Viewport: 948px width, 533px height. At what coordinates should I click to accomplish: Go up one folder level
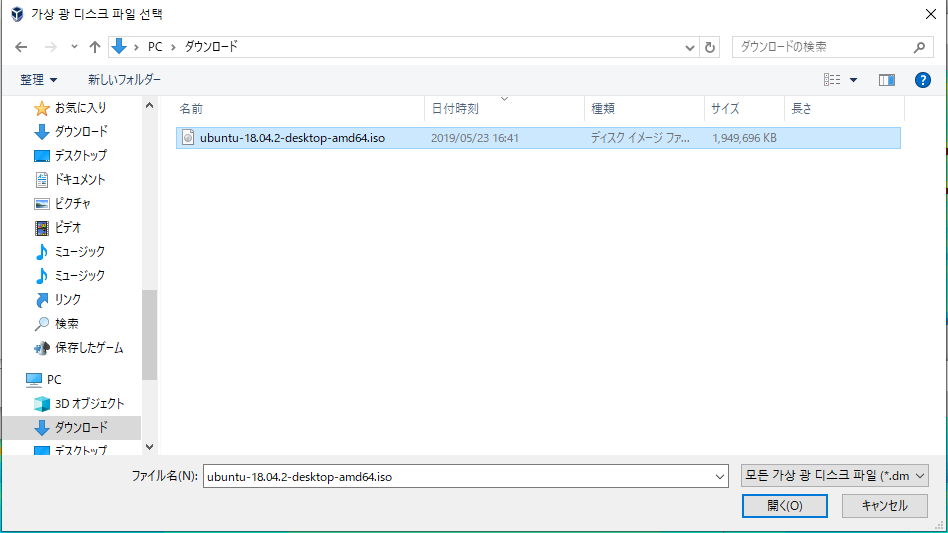95,47
